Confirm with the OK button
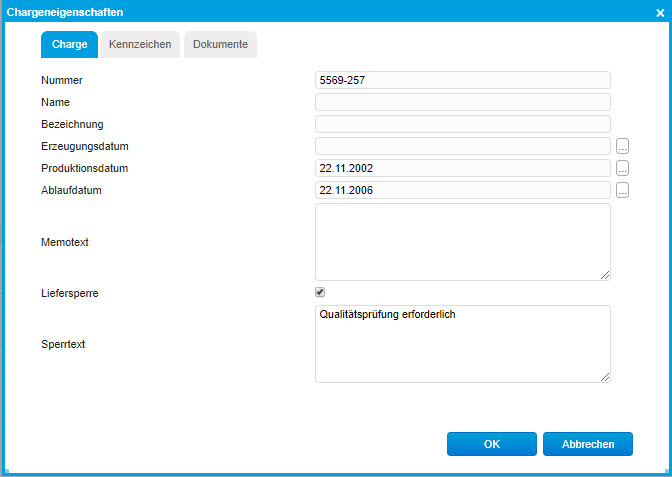The height and width of the screenshot is (477, 672). pyautogui.click(x=491, y=444)
